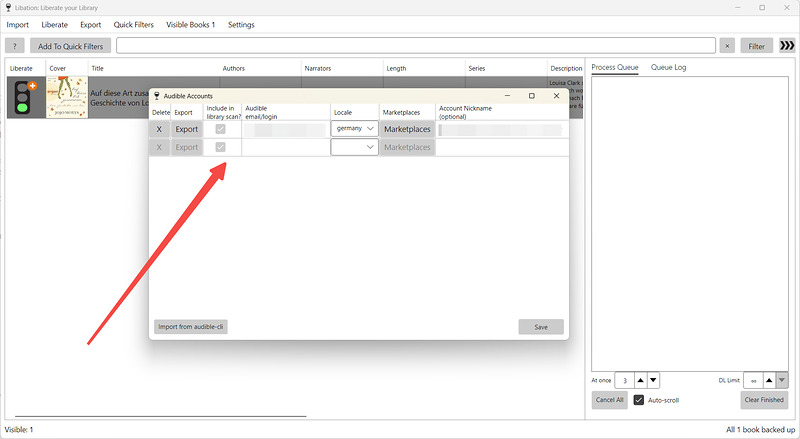Click the Libation wine glass title icon
The height and width of the screenshot is (439, 800).
[8, 8]
